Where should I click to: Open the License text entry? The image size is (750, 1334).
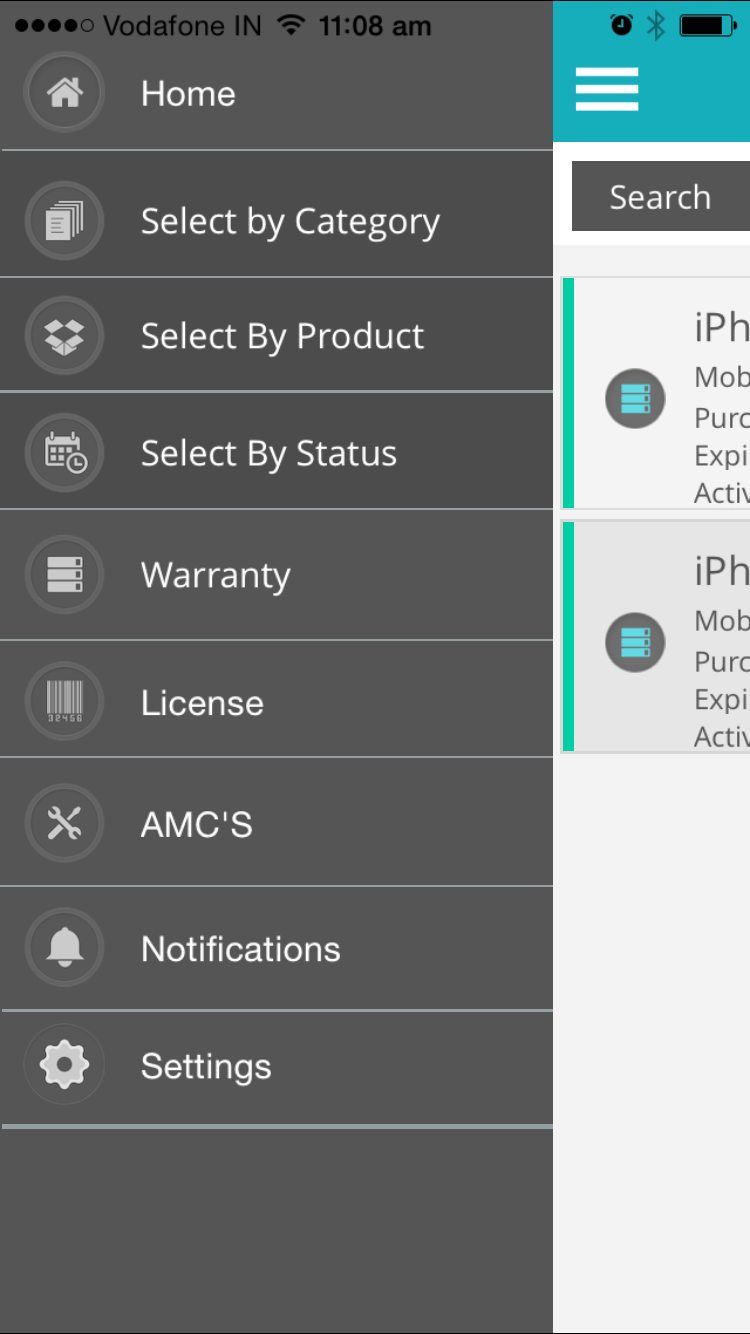pyautogui.click(x=202, y=703)
